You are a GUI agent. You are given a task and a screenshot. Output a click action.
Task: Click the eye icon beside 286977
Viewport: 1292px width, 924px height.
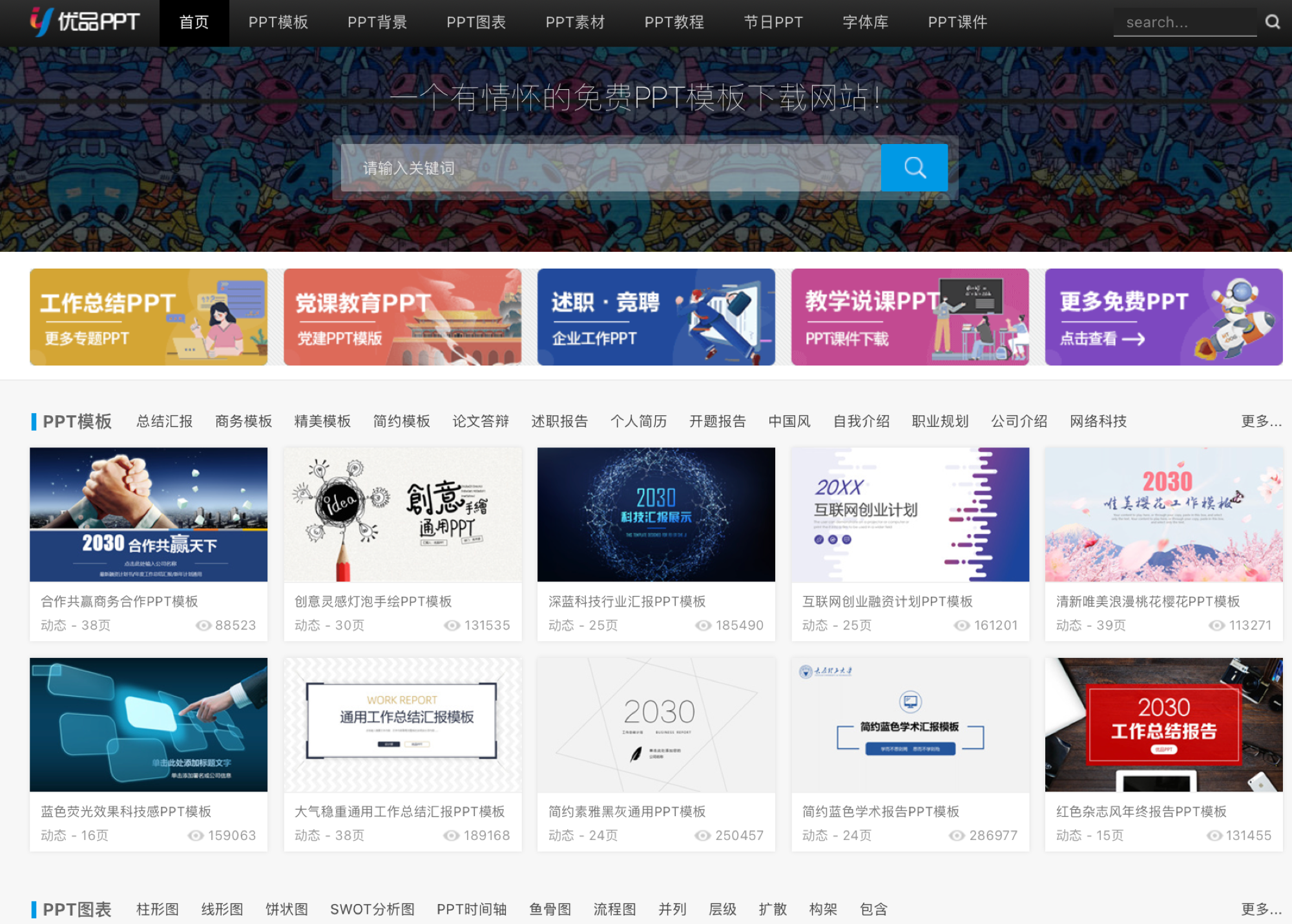point(957,836)
